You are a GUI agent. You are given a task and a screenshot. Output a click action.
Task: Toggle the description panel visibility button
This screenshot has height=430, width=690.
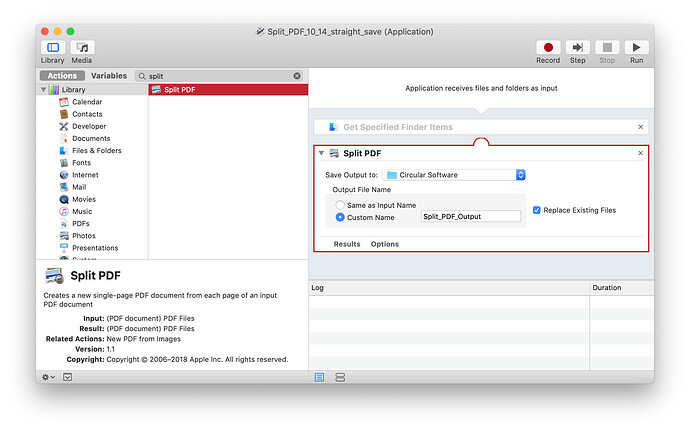(x=67, y=377)
